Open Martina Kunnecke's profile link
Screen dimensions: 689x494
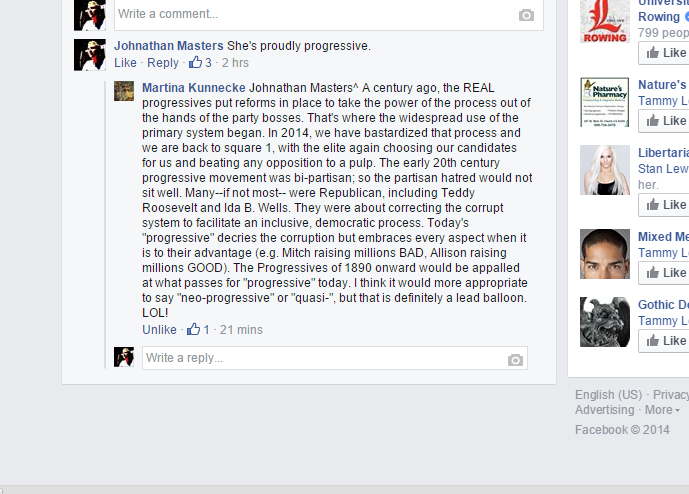(194, 87)
